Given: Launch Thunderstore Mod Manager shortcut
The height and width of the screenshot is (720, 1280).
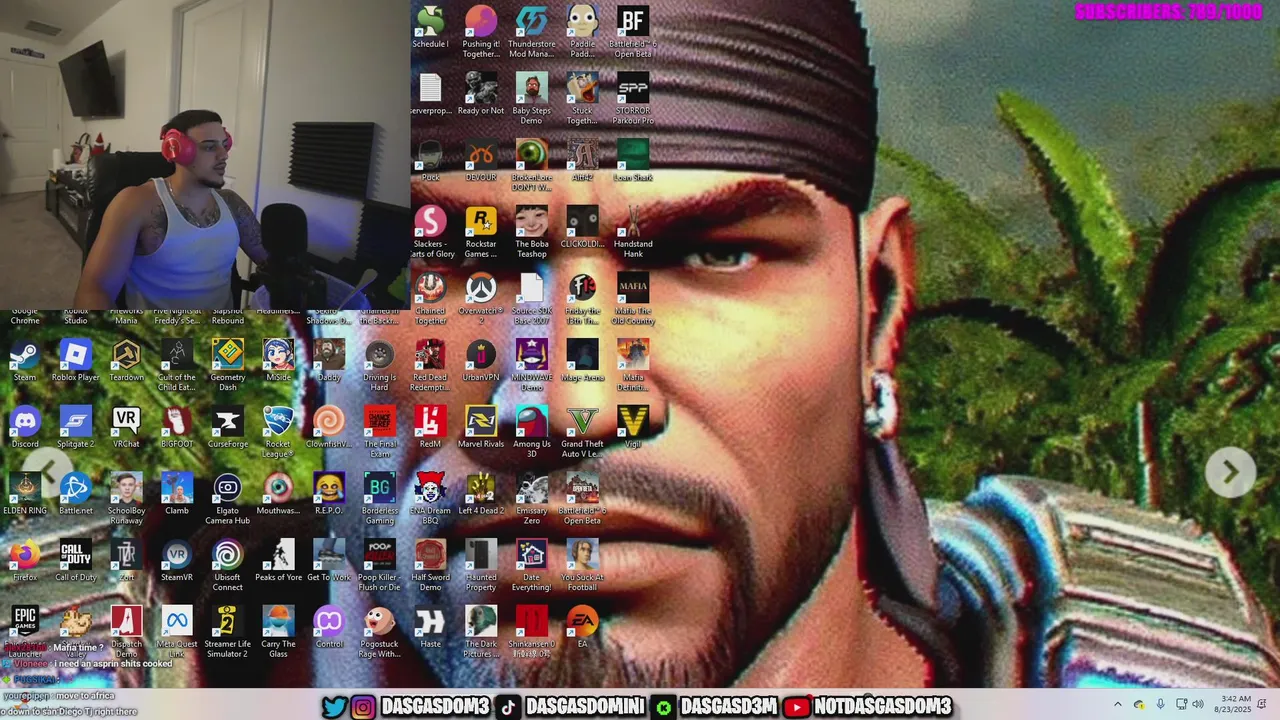Looking at the screenshot, I should click(531, 33).
